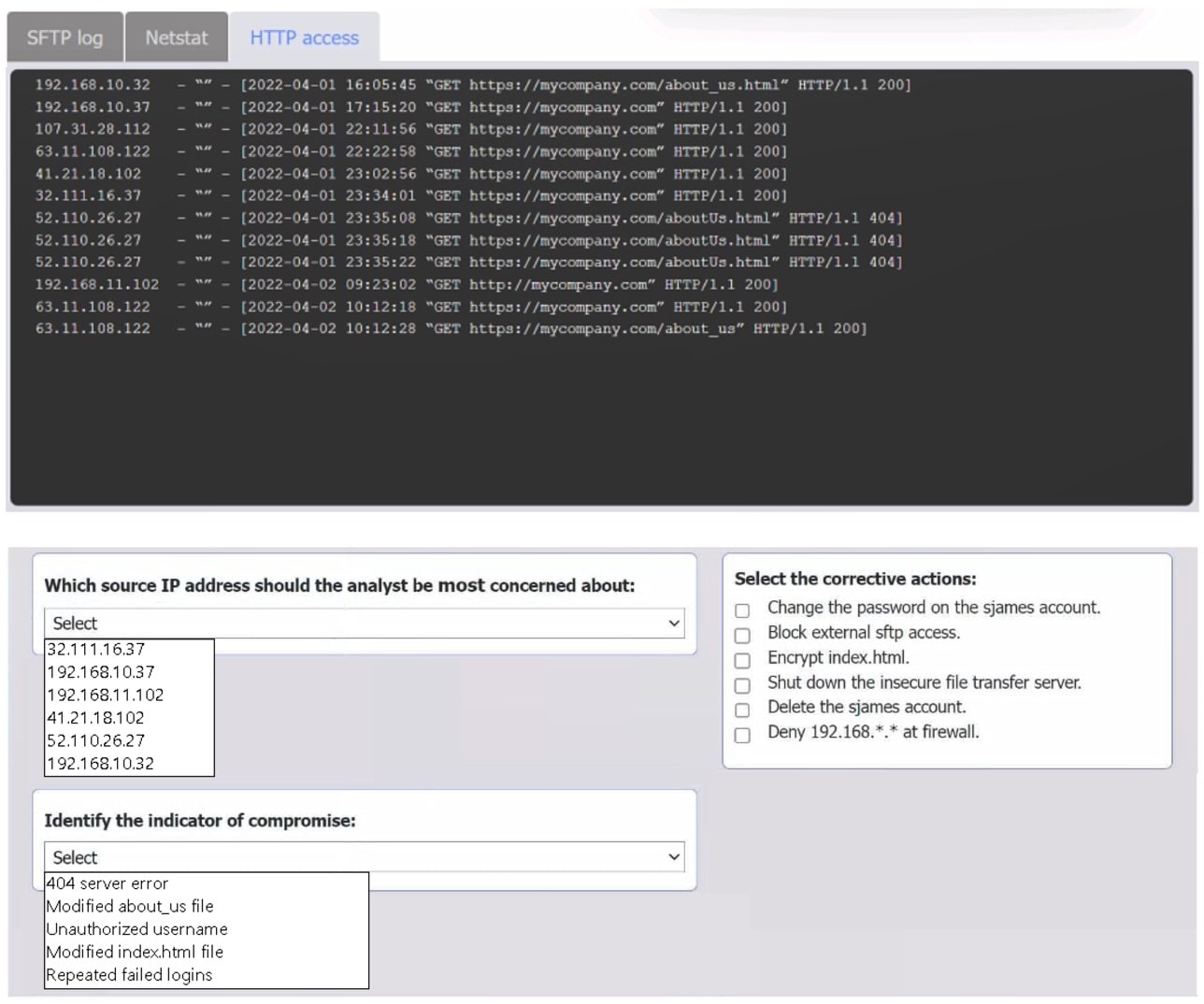The height and width of the screenshot is (1004, 1204).
Task: Open the HTTP access tab
Action: click(302, 36)
